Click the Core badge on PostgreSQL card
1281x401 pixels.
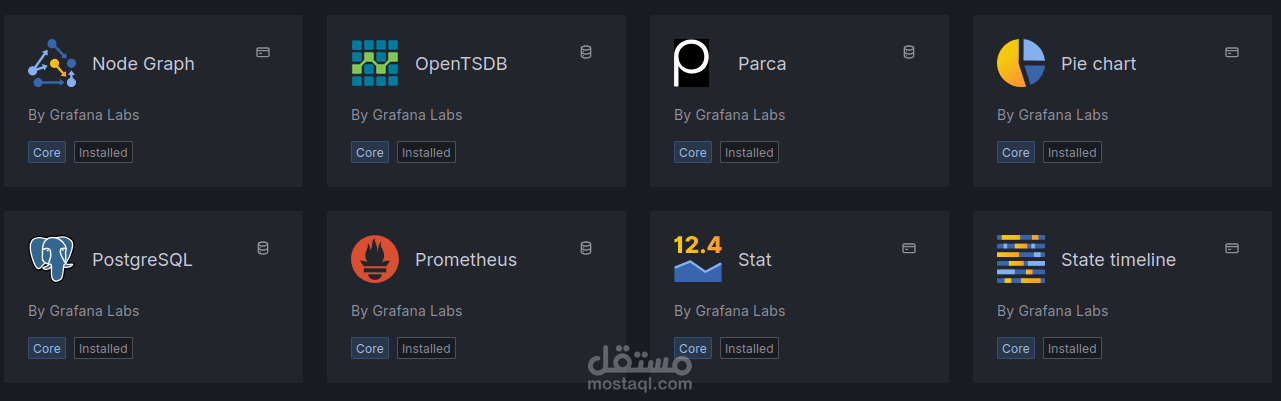coord(47,349)
